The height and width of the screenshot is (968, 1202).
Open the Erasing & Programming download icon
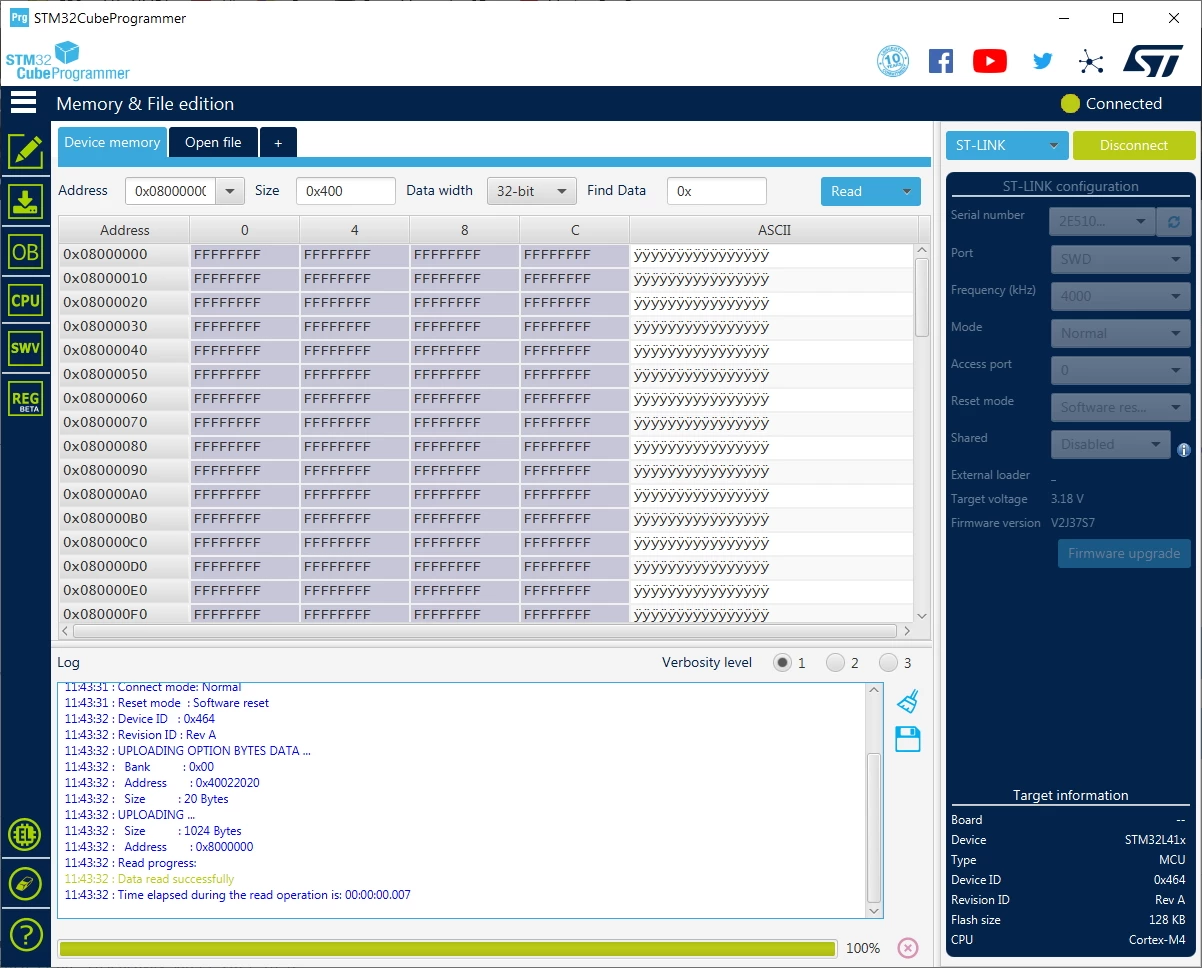(25, 201)
